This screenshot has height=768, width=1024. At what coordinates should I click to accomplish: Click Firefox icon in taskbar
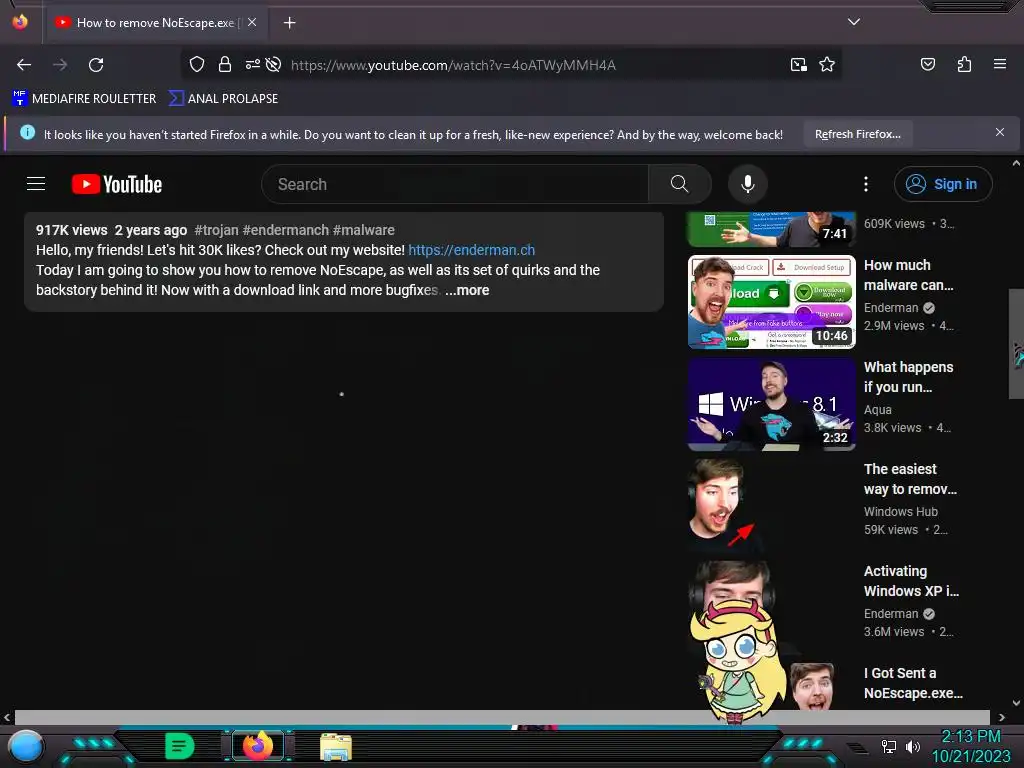tap(257, 746)
